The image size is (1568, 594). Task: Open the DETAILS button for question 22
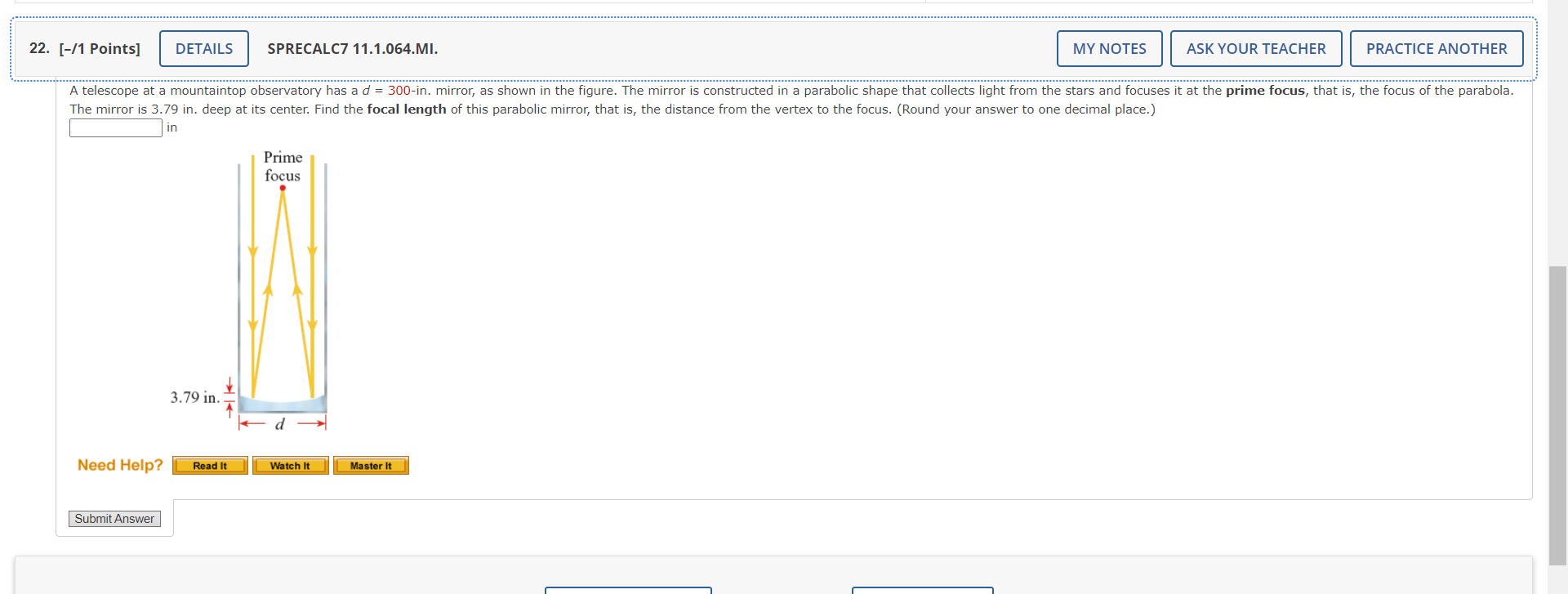click(204, 49)
